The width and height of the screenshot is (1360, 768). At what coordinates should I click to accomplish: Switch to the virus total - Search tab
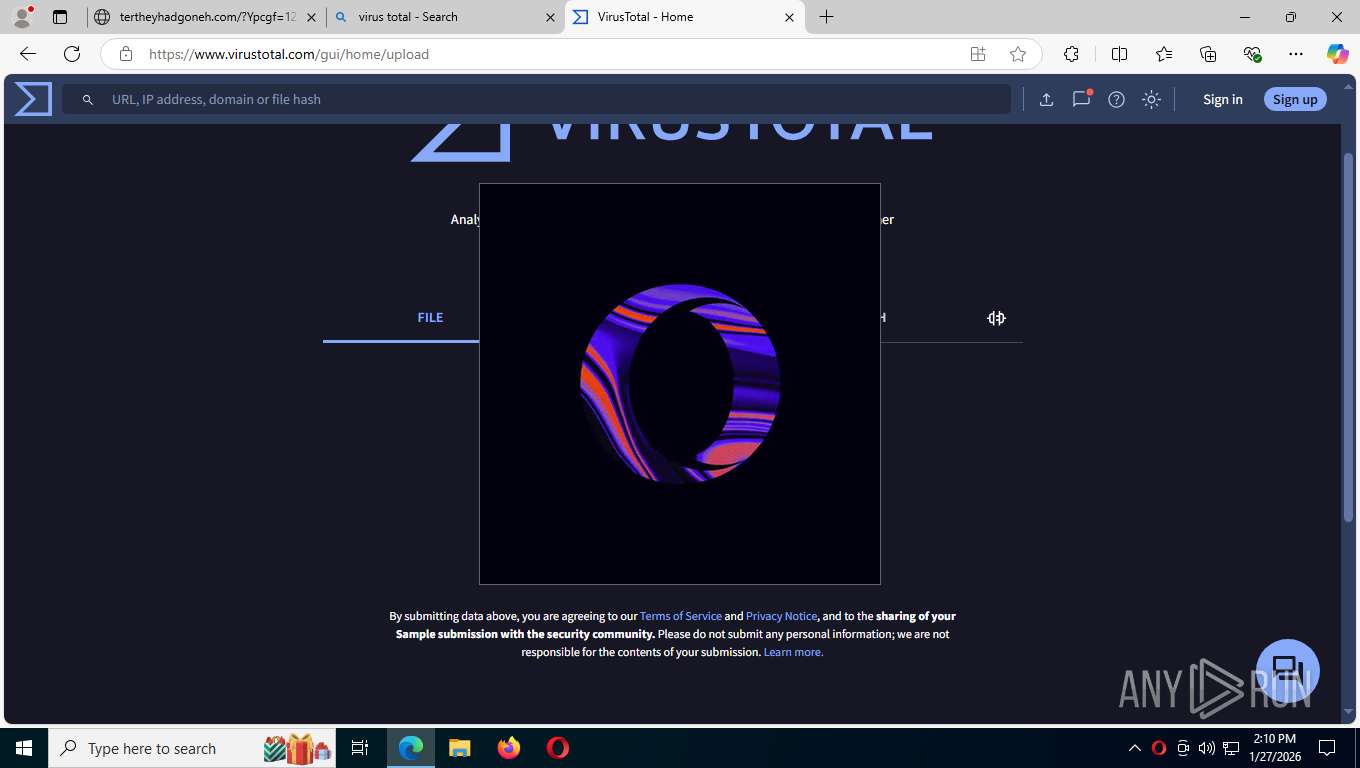[x=446, y=17]
